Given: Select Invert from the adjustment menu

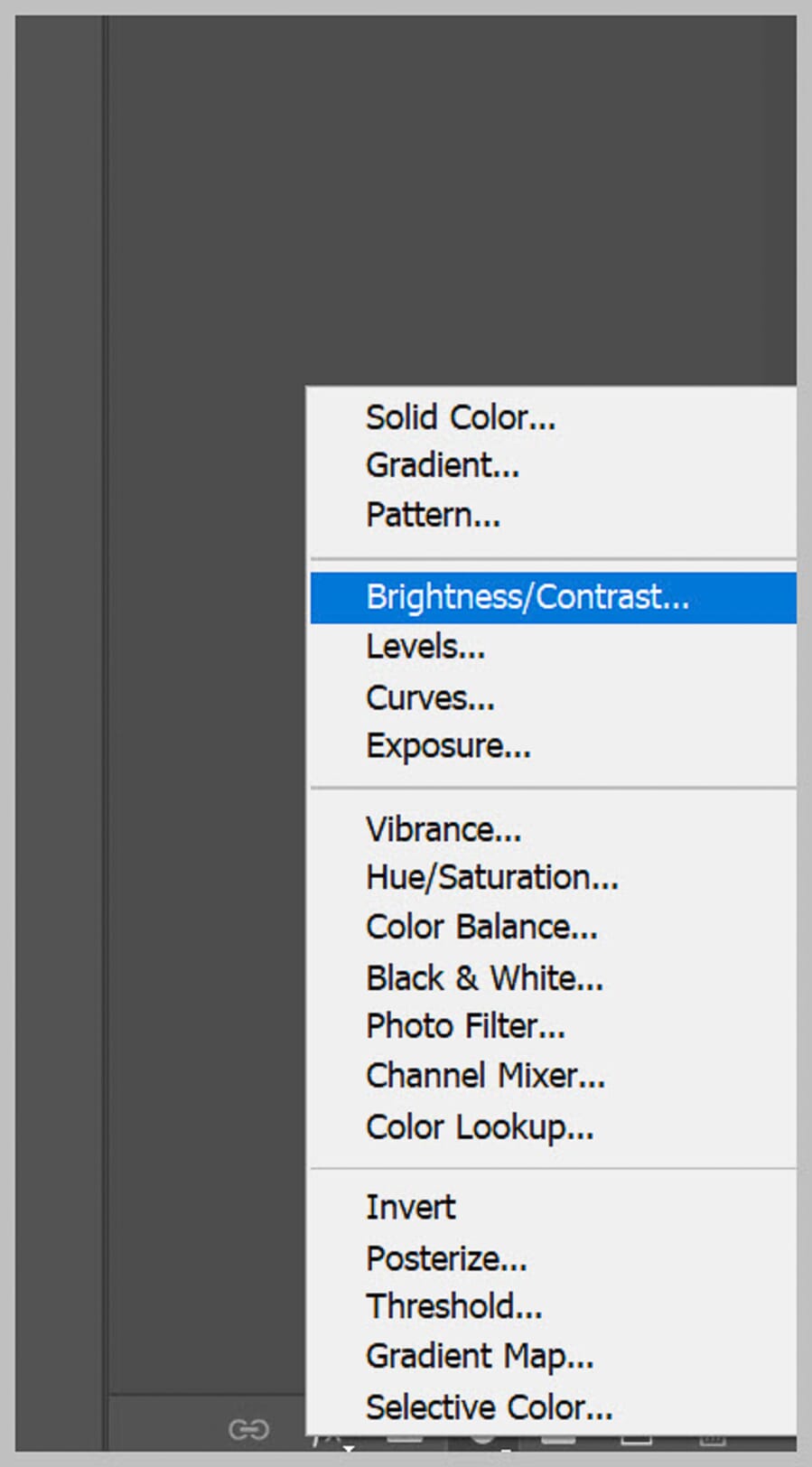Looking at the screenshot, I should pyautogui.click(x=410, y=1207).
